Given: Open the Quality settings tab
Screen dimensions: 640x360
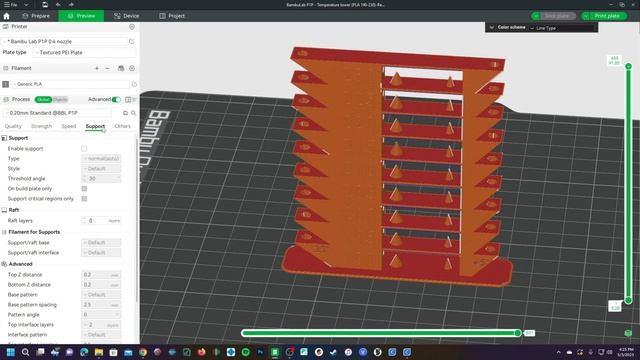Looking at the screenshot, I should tap(13, 126).
